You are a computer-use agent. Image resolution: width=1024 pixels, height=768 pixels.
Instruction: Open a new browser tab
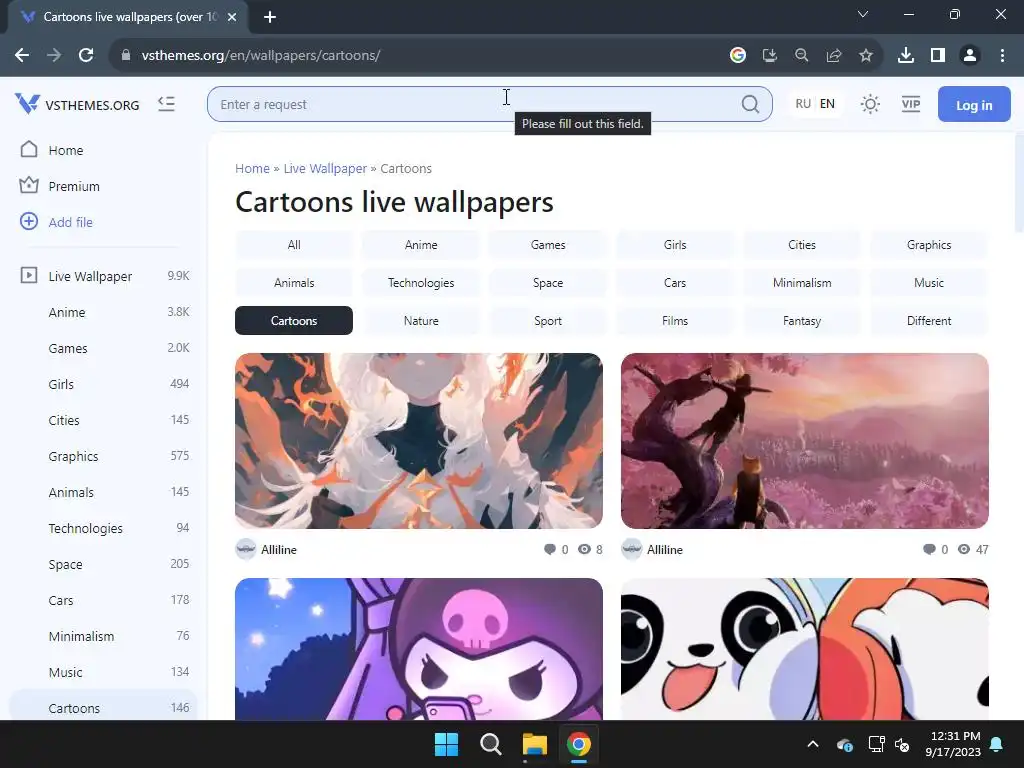(270, 17)
